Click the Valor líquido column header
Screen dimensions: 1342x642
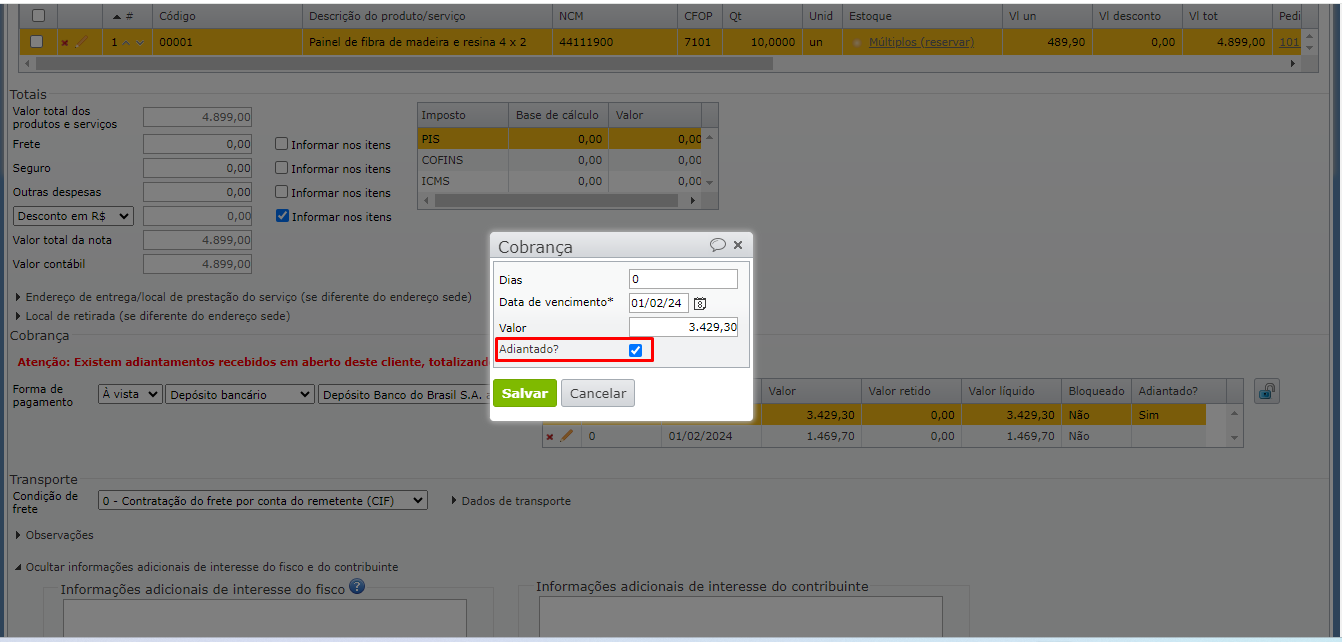point(1012,391)
